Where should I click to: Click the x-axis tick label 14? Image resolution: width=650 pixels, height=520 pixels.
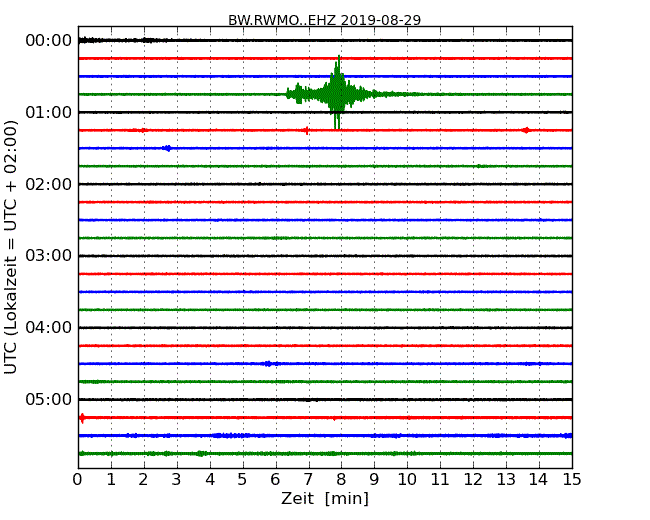(539, 480)
